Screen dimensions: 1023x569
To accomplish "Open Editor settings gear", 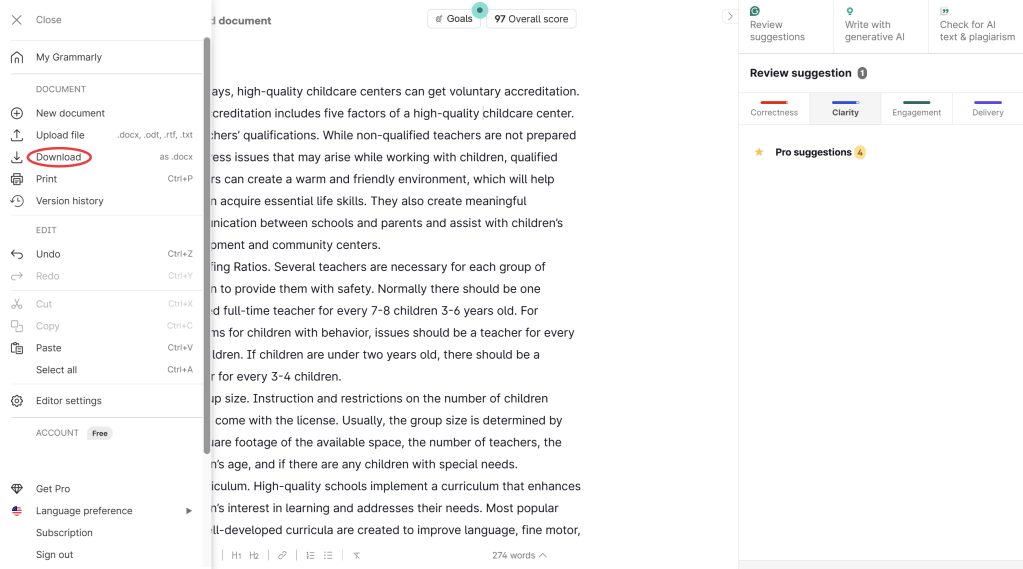I will pyautogui.click(x=17, y=401).
